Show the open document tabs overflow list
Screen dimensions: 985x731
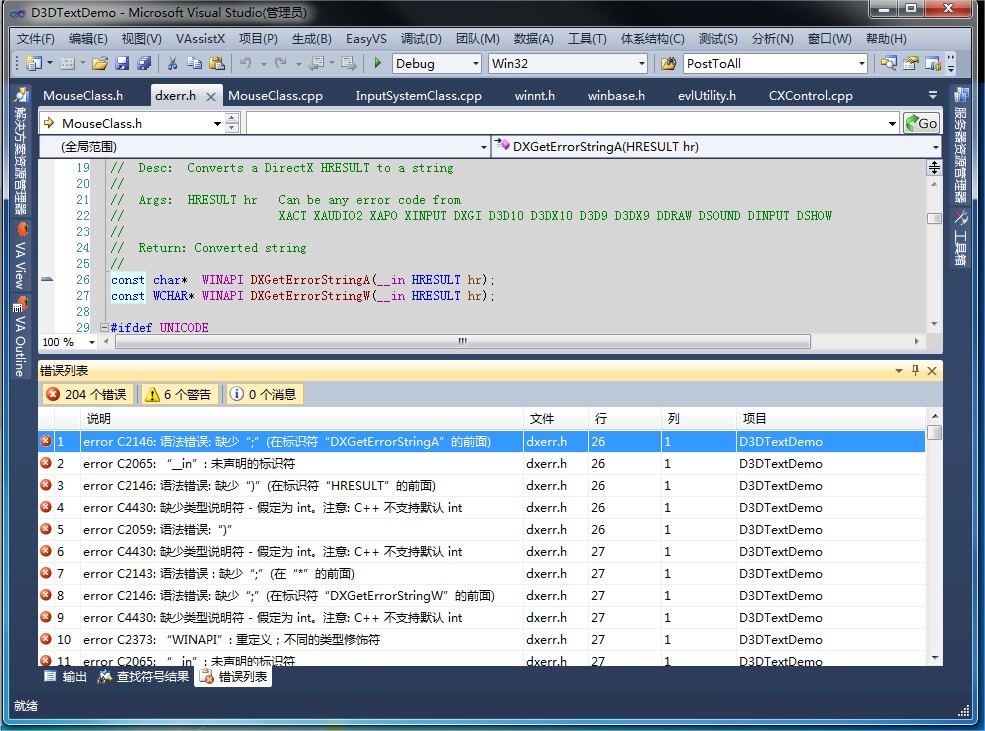point(933,95)
